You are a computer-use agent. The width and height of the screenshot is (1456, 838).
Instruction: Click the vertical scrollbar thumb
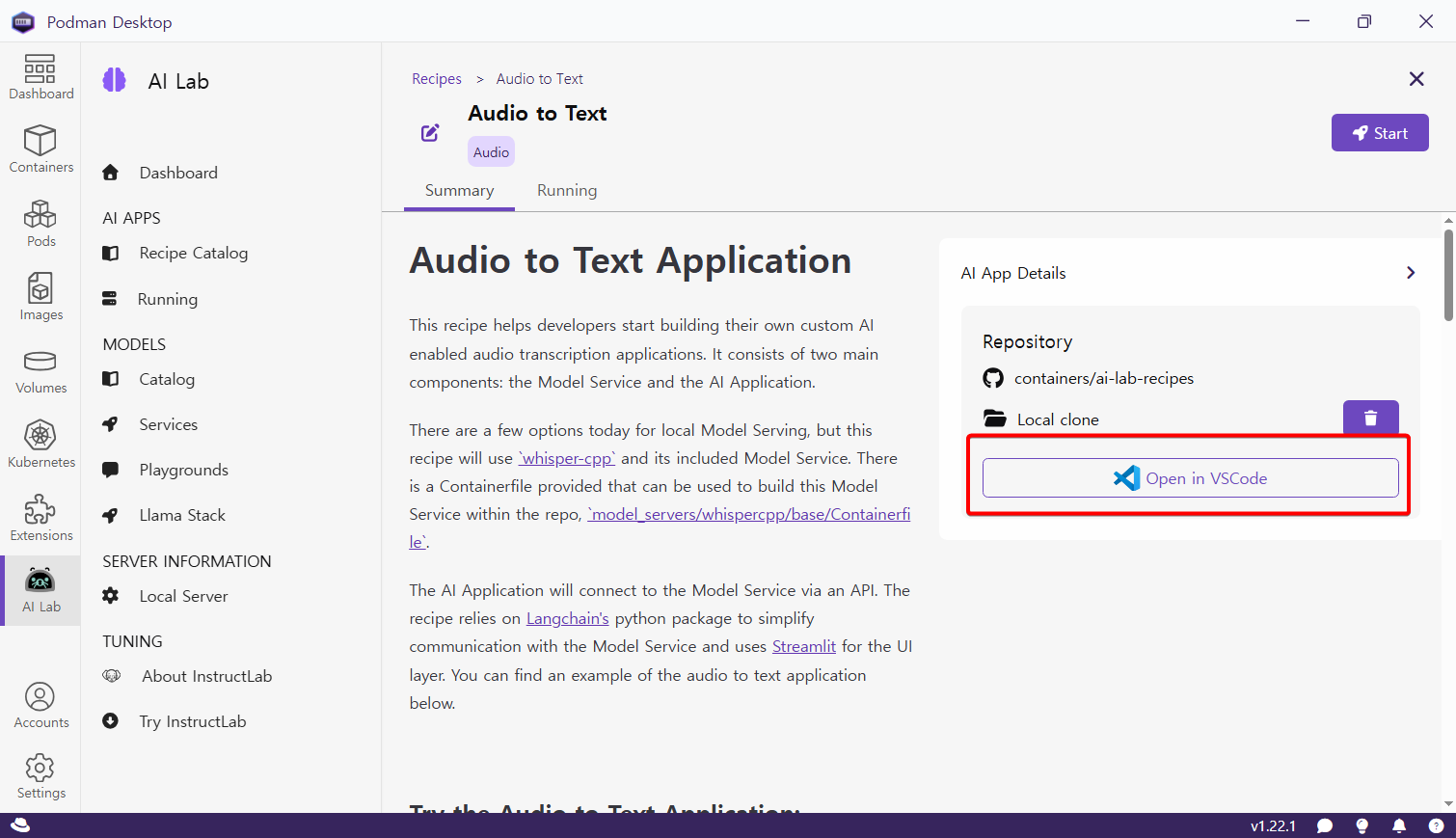[1448, 275]
